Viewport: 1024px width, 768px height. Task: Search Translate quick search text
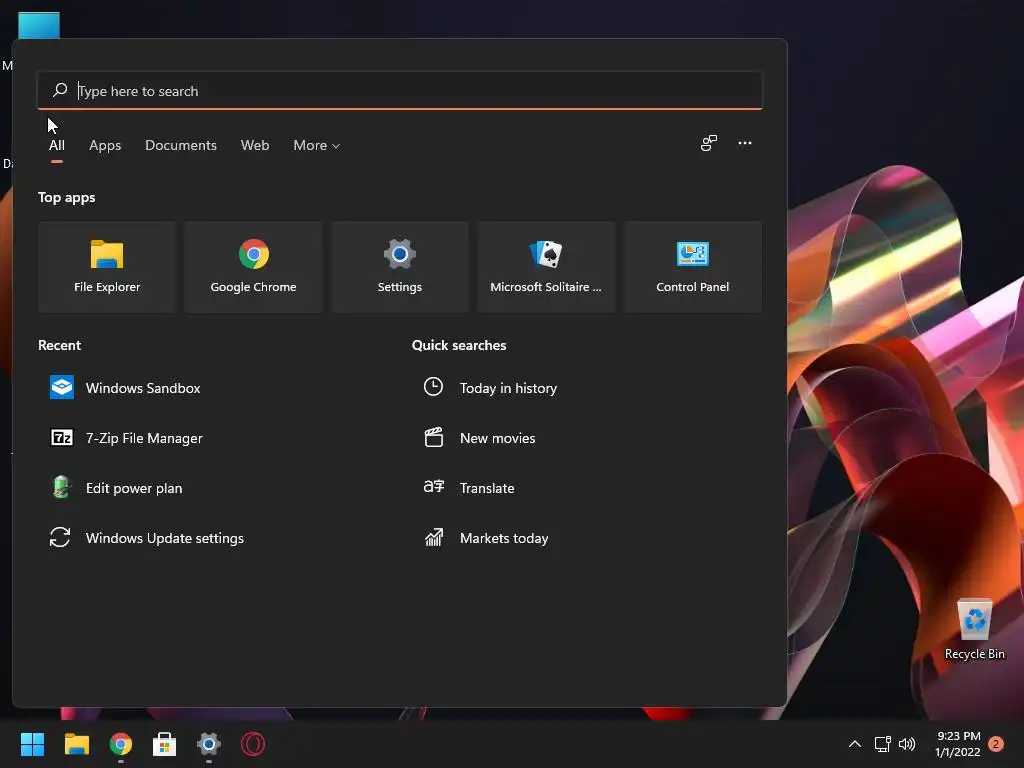coord(487,488)
